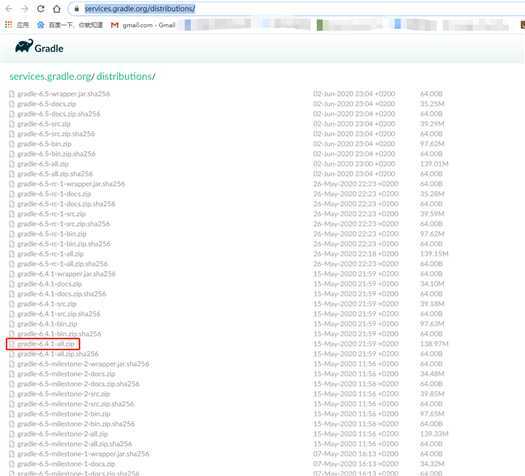Image resolution: width=525 pixels, height=476 pixels.
Task: Click the Gmail bookmark icon
Action: click(115, 25)
